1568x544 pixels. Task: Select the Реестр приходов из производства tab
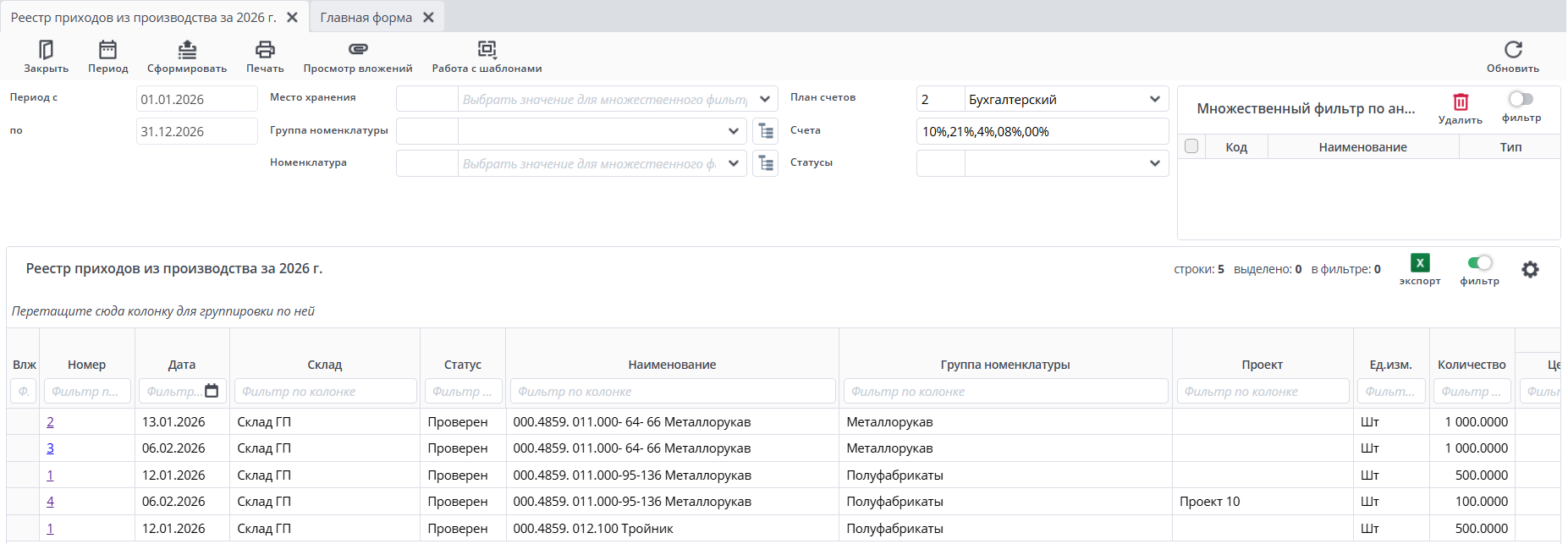pos(143,17)
